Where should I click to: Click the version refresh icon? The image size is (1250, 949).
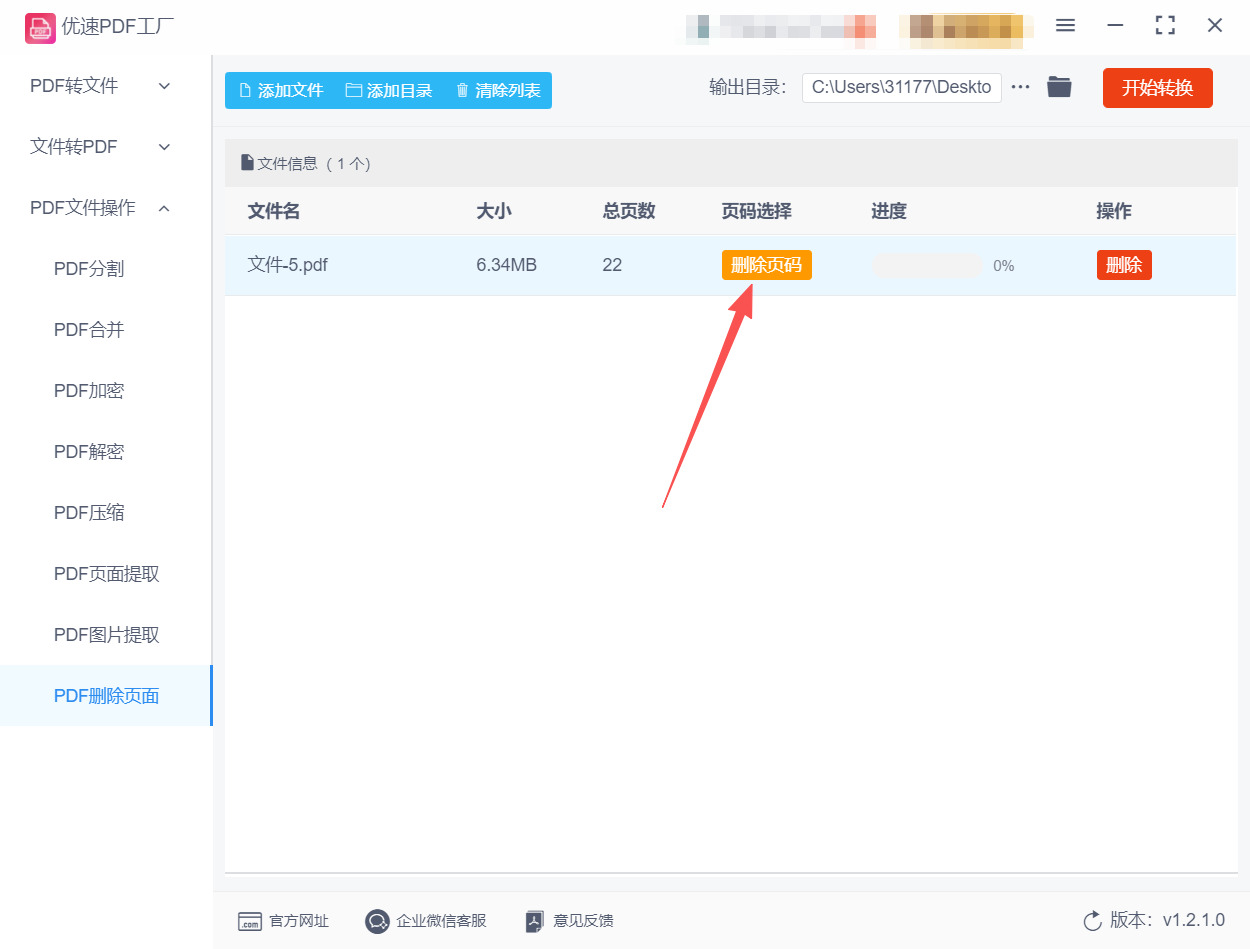tap(1092, 920)
